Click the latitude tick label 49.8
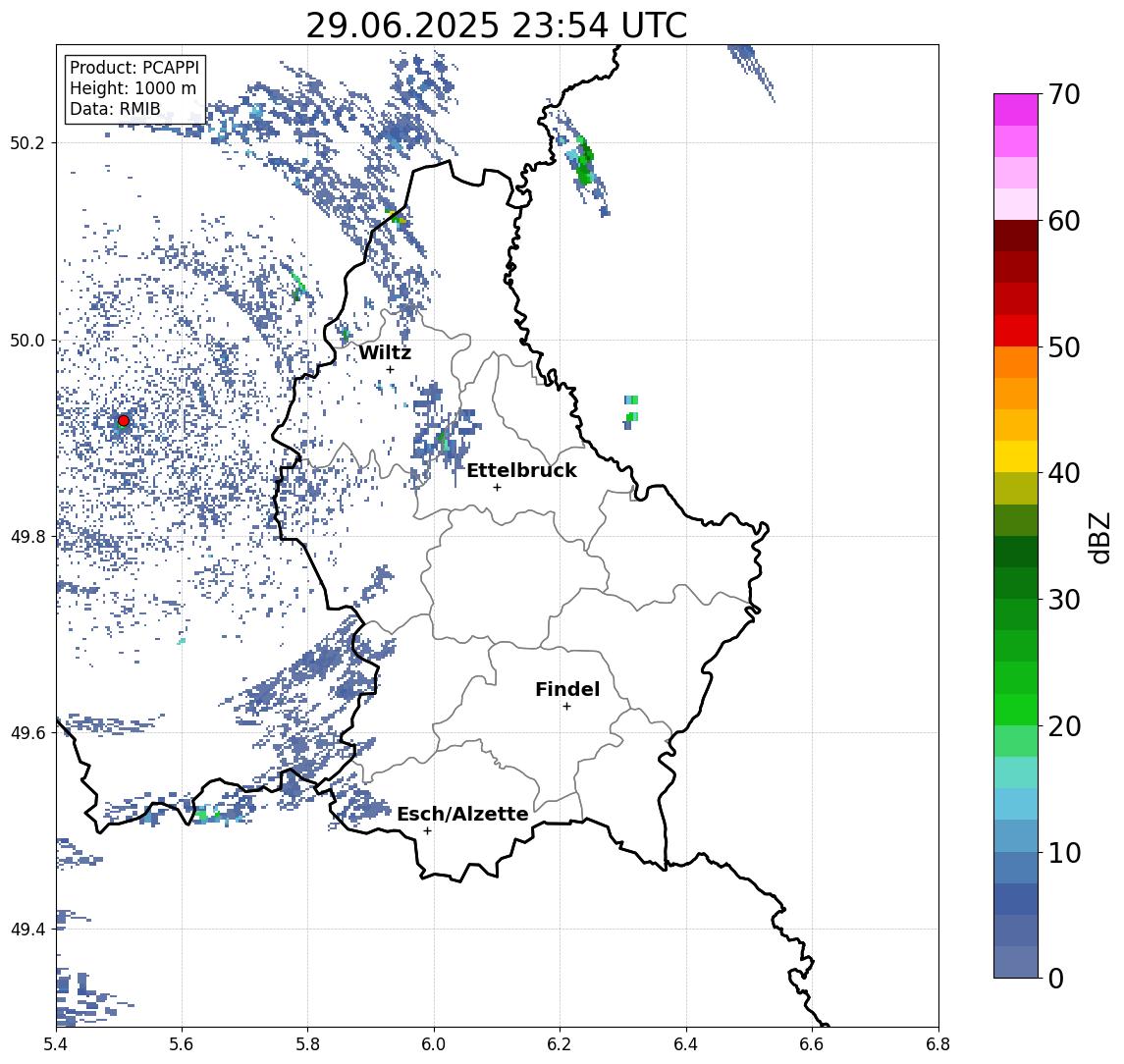 coord(27,536)
